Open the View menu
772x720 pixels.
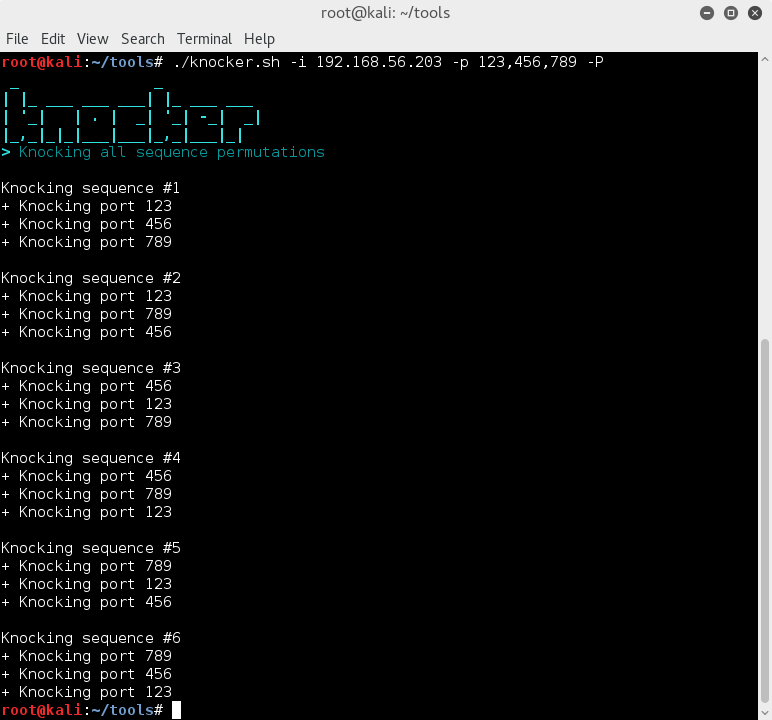click(x=93, y=39)
